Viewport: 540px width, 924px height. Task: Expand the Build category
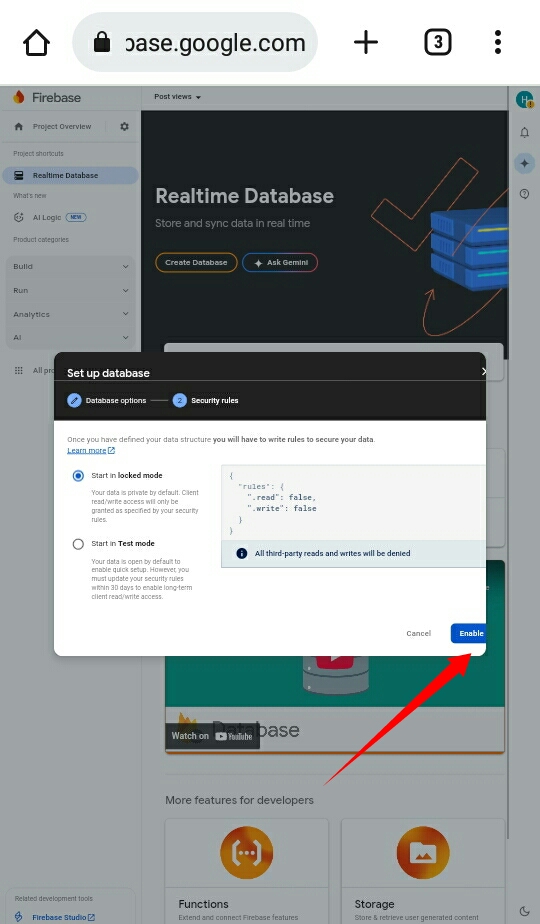pos(71,266)
